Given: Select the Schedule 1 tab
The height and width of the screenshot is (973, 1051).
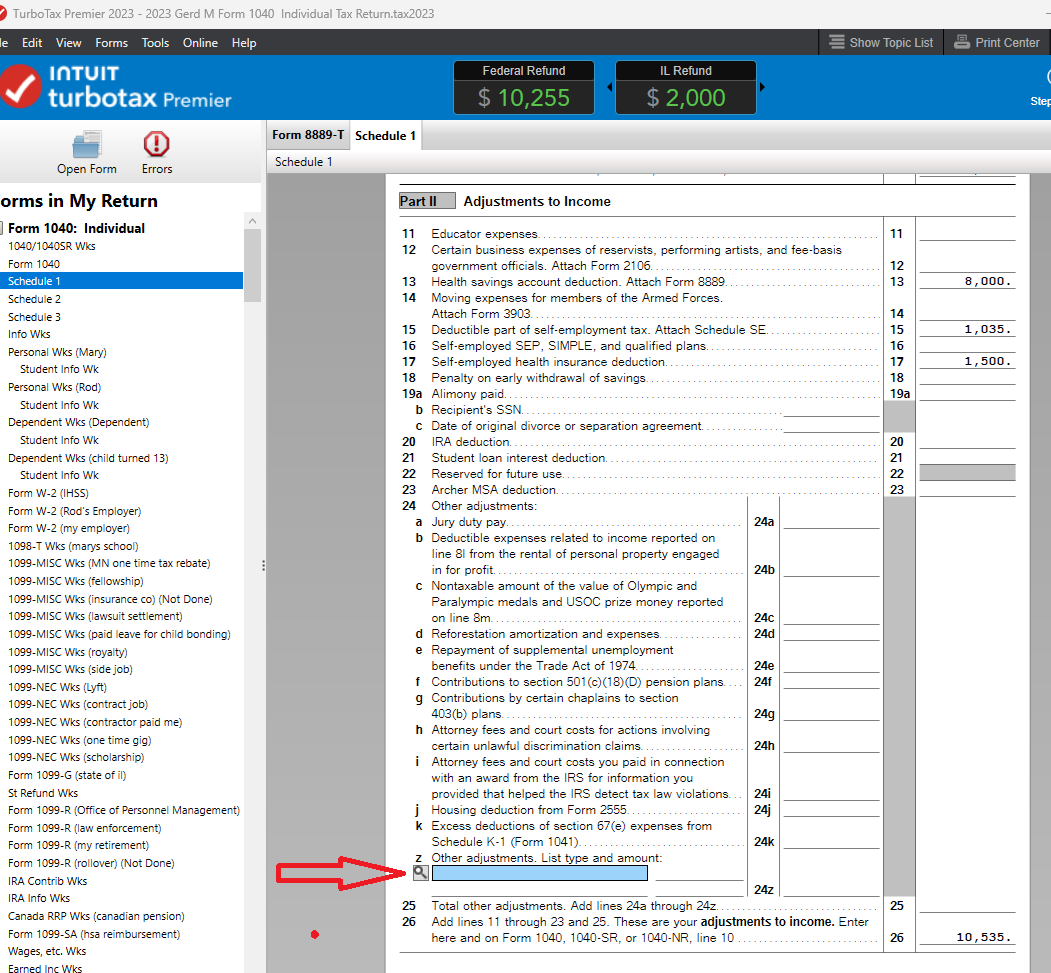Looking at the screenshot, I should (x=385, y=135).
